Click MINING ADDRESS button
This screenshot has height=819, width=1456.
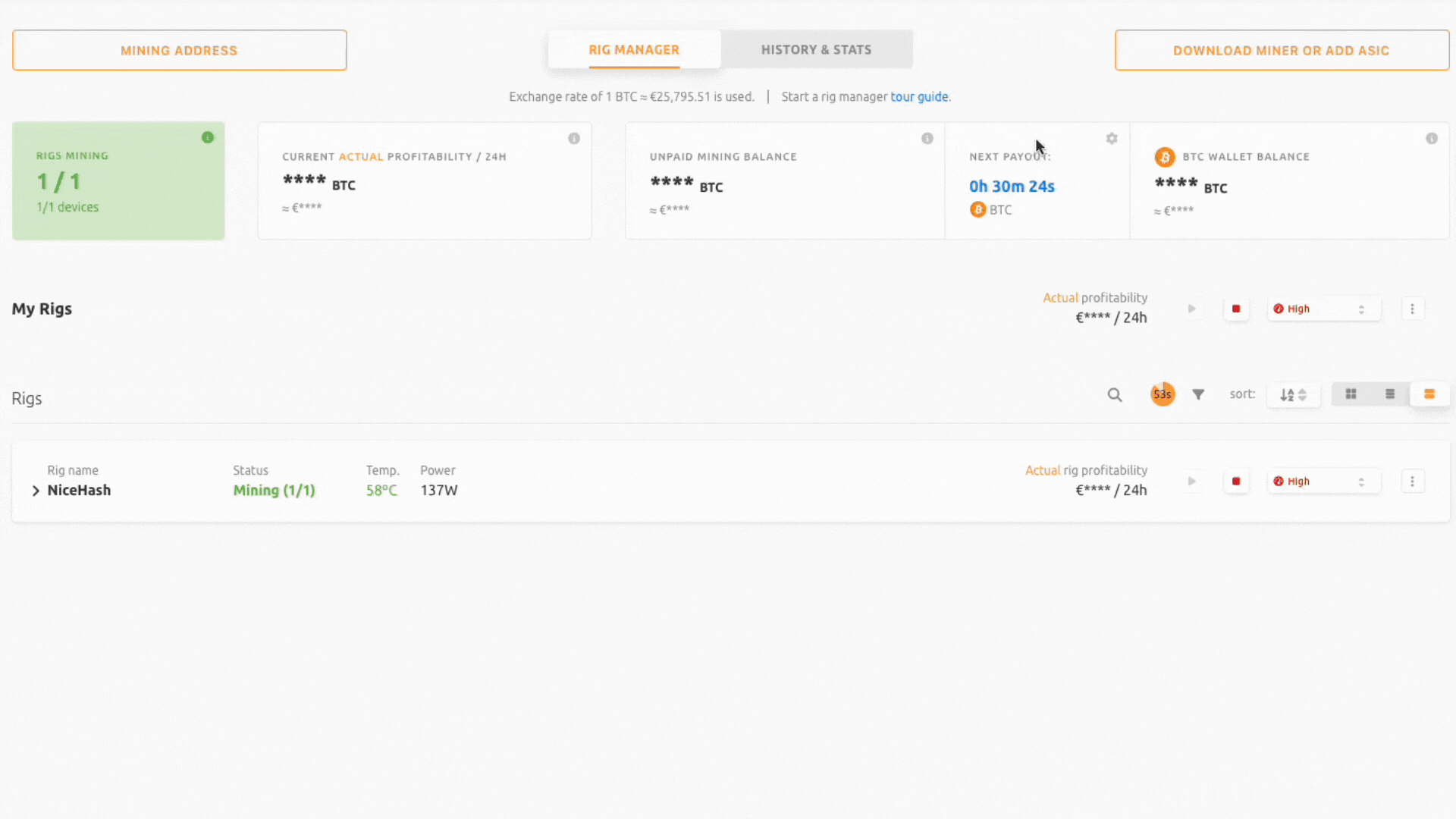tap(179, 50)
